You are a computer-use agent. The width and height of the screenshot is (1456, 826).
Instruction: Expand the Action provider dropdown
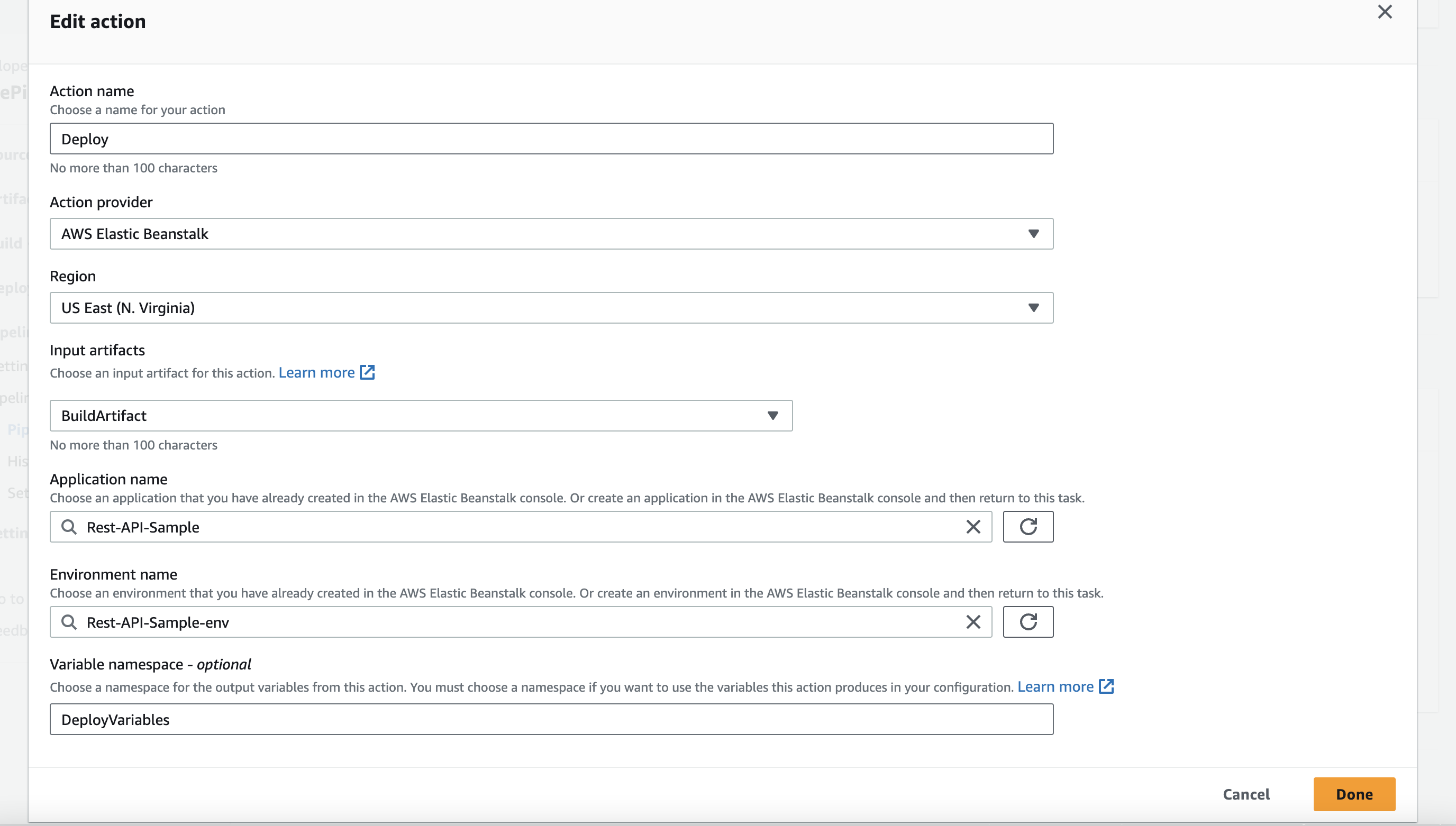(x=1033, y=234)
